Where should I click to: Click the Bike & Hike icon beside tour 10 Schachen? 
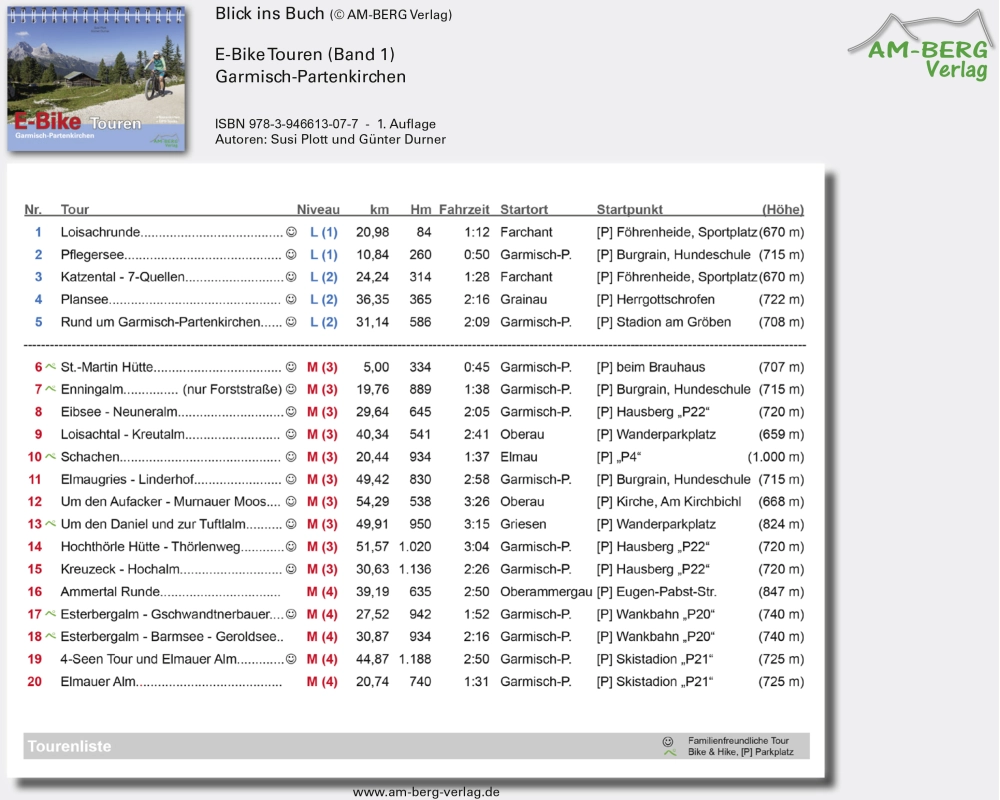50,456
